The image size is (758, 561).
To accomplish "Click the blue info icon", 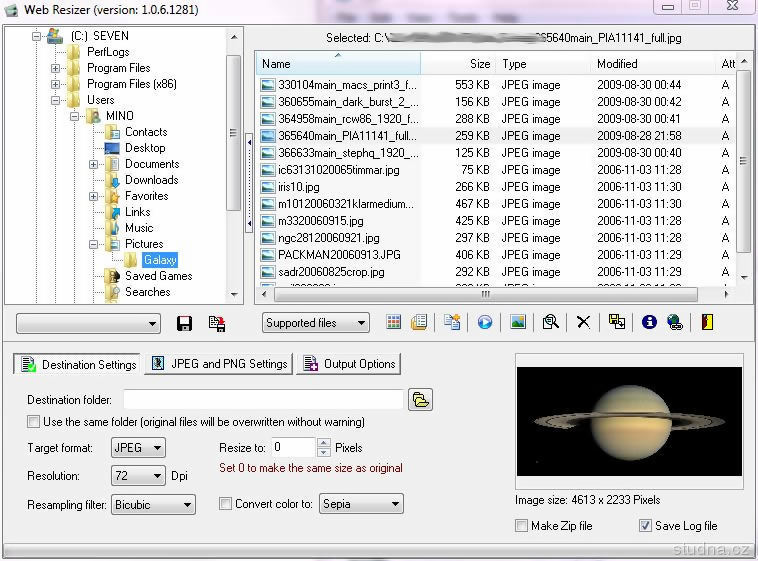I will tap(649, 323).
